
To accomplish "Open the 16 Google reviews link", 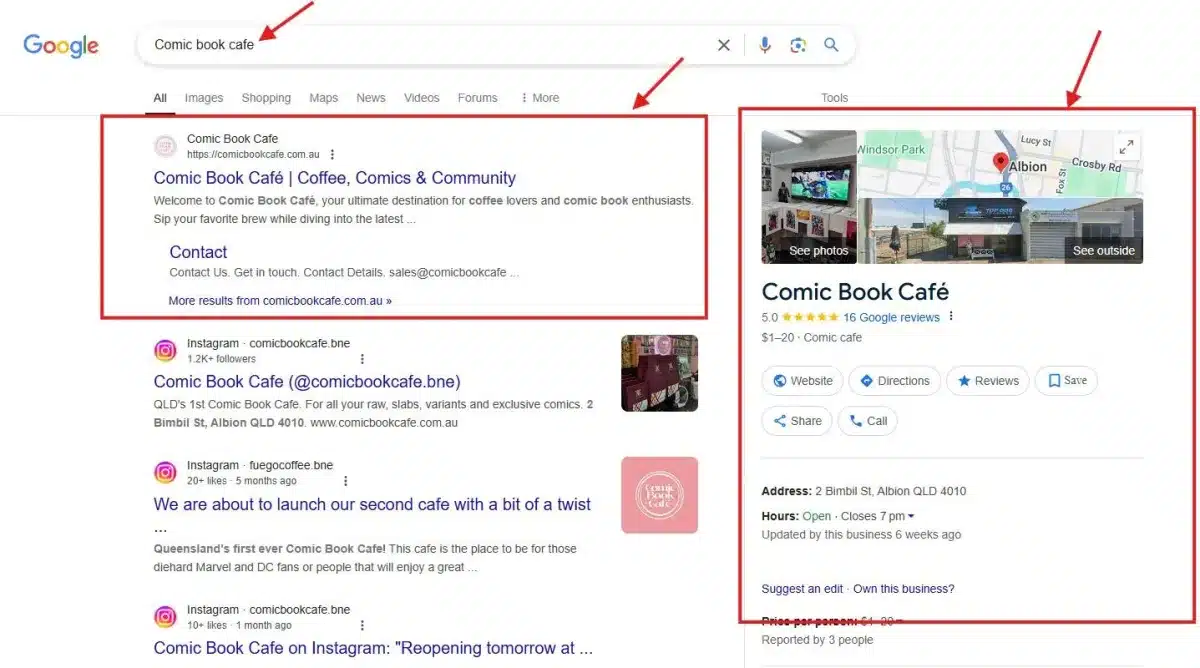I will pyautogui.click(x=891, y=318).
